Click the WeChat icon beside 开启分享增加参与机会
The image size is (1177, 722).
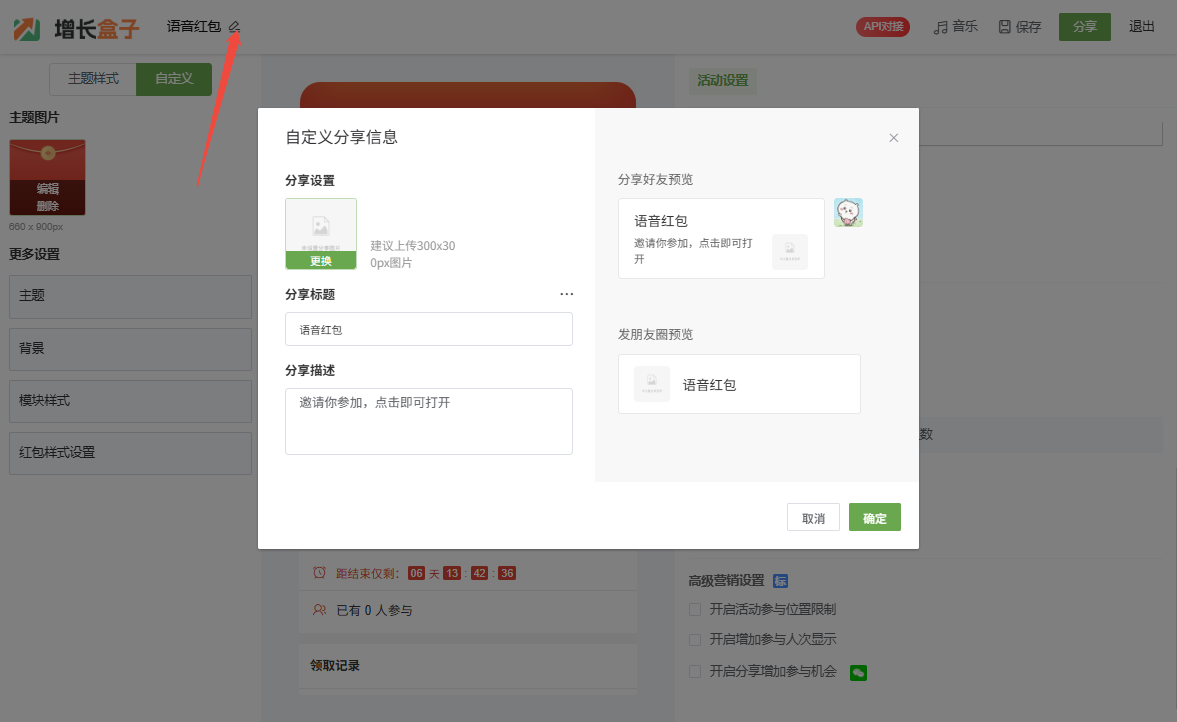pos(858,673)
